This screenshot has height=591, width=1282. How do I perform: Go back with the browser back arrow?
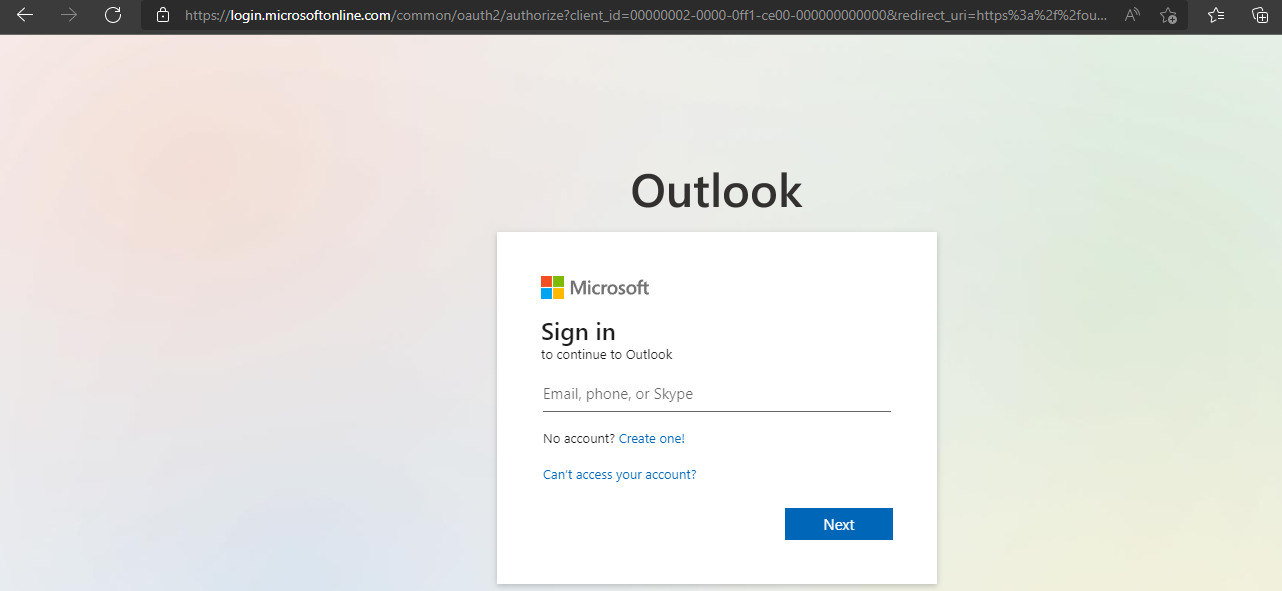tap(25, 15)
